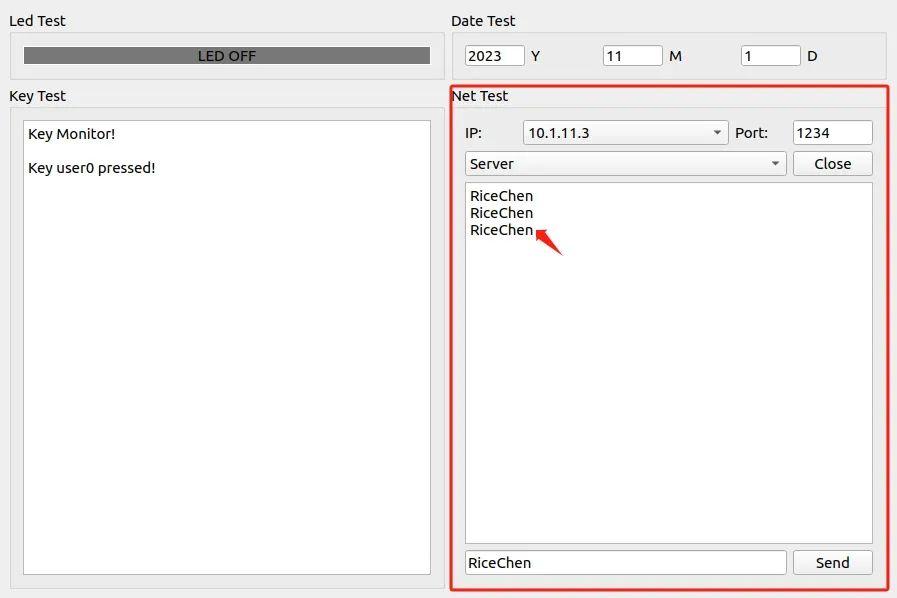897x598 pixels.
Task: Click the month field showing 11
Action: coord(632,56)
